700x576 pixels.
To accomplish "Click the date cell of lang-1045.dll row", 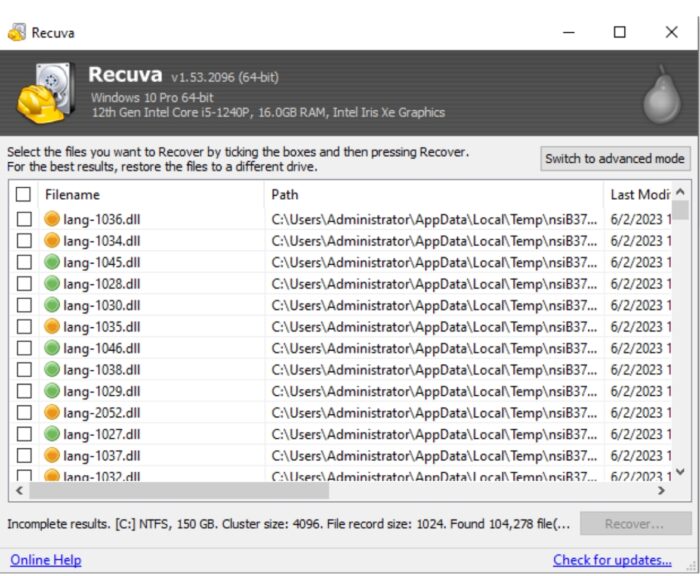I will coord(641,262).
